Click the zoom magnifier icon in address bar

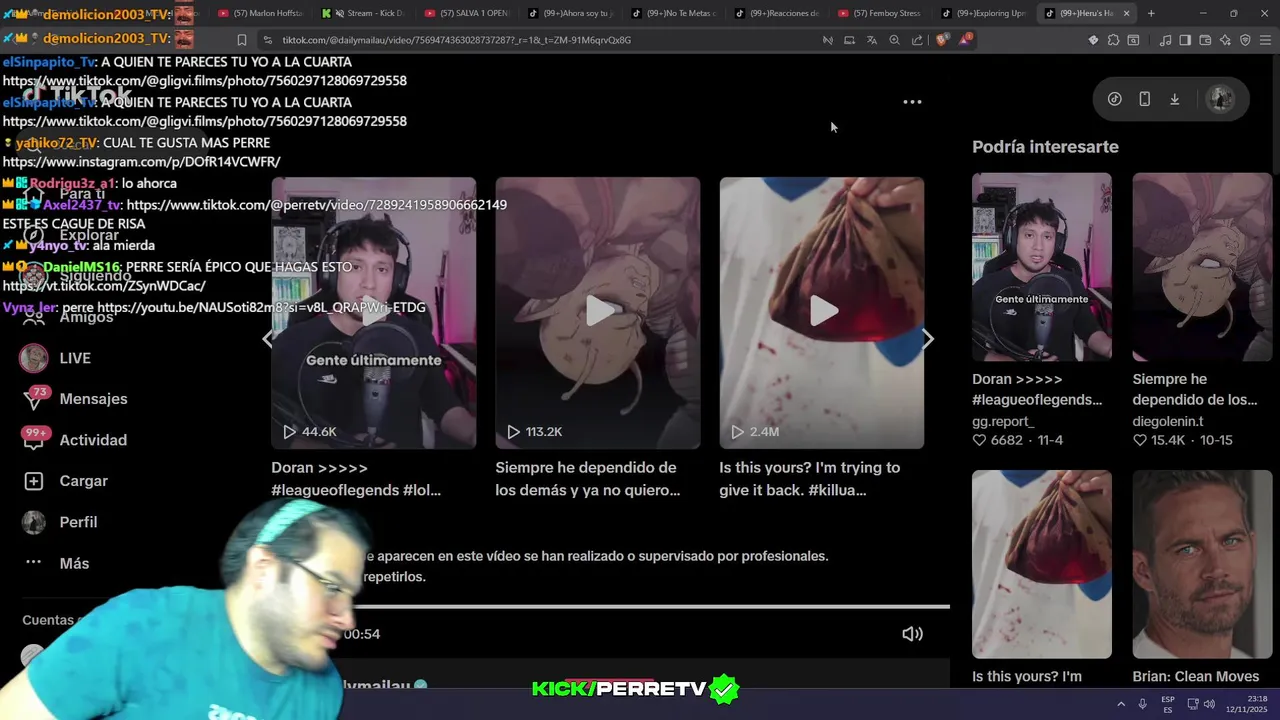coord(894,40)
